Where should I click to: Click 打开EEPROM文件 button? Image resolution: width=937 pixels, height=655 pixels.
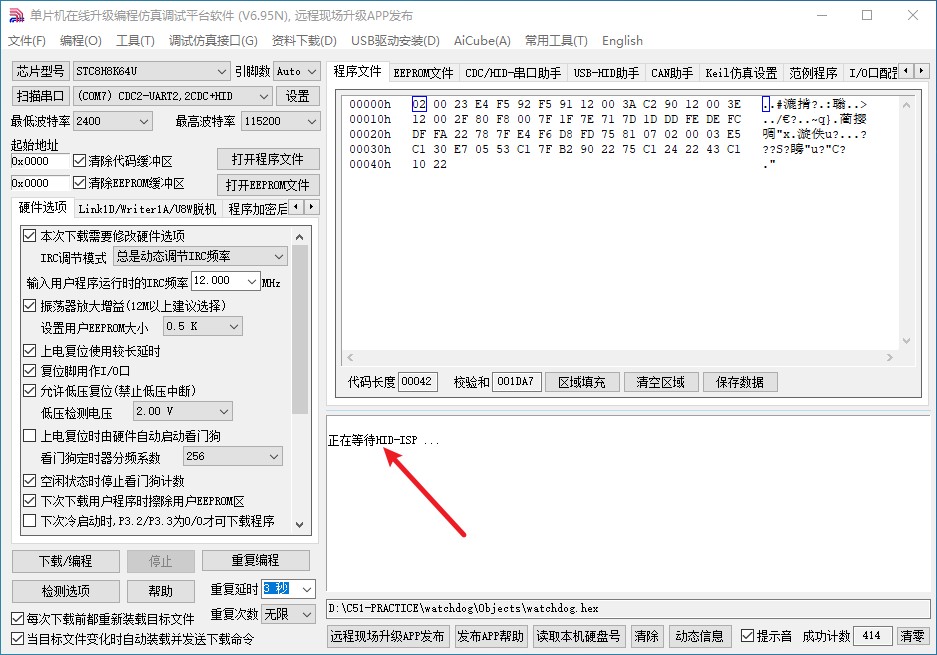tap(268, 185)
